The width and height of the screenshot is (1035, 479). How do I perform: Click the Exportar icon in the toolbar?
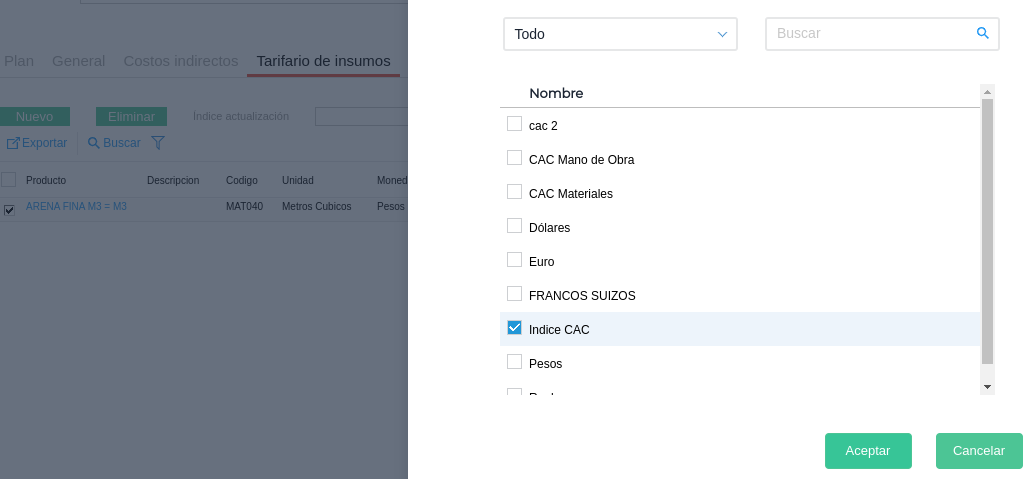tap(13, 143)
